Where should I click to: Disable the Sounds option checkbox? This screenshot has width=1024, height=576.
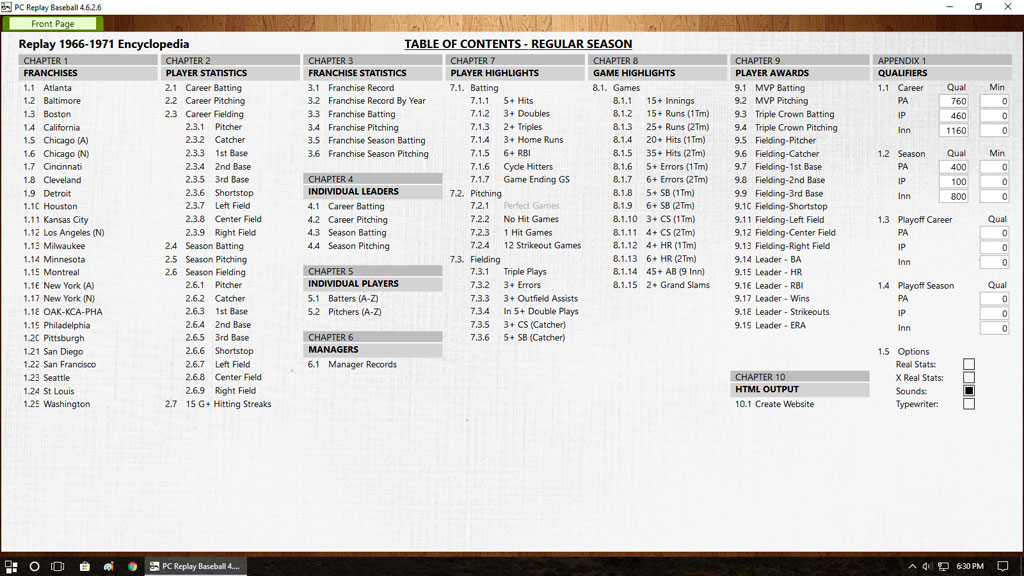(x=968, y=391)
